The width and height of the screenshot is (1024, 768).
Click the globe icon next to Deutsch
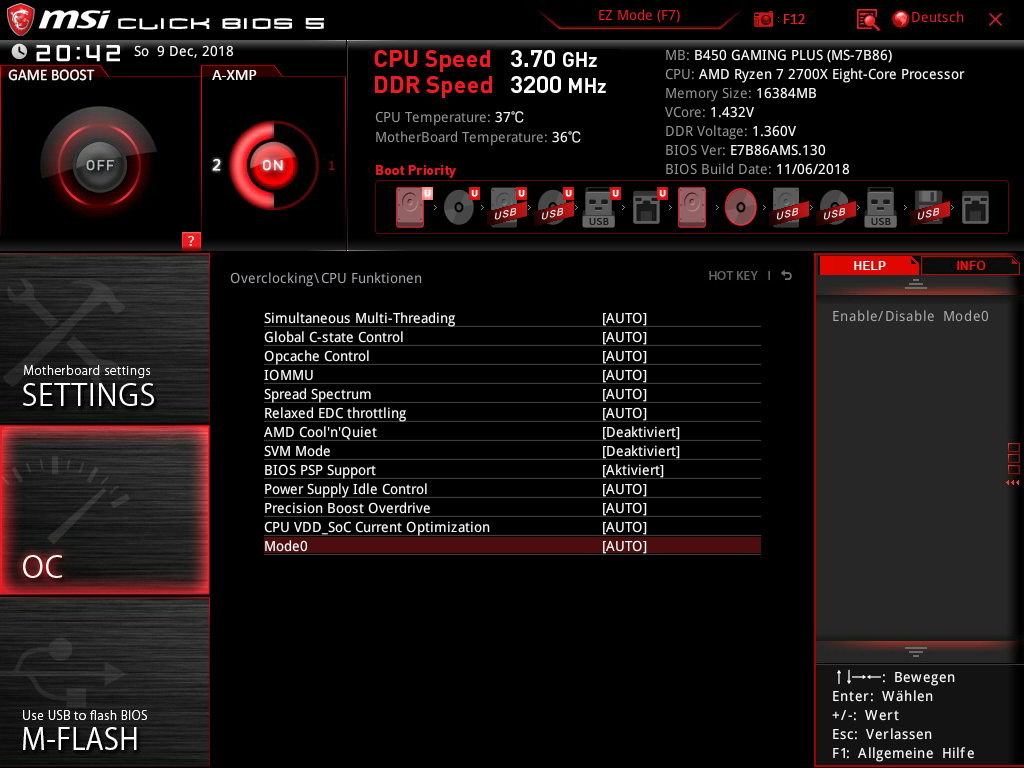pos(900,18)
